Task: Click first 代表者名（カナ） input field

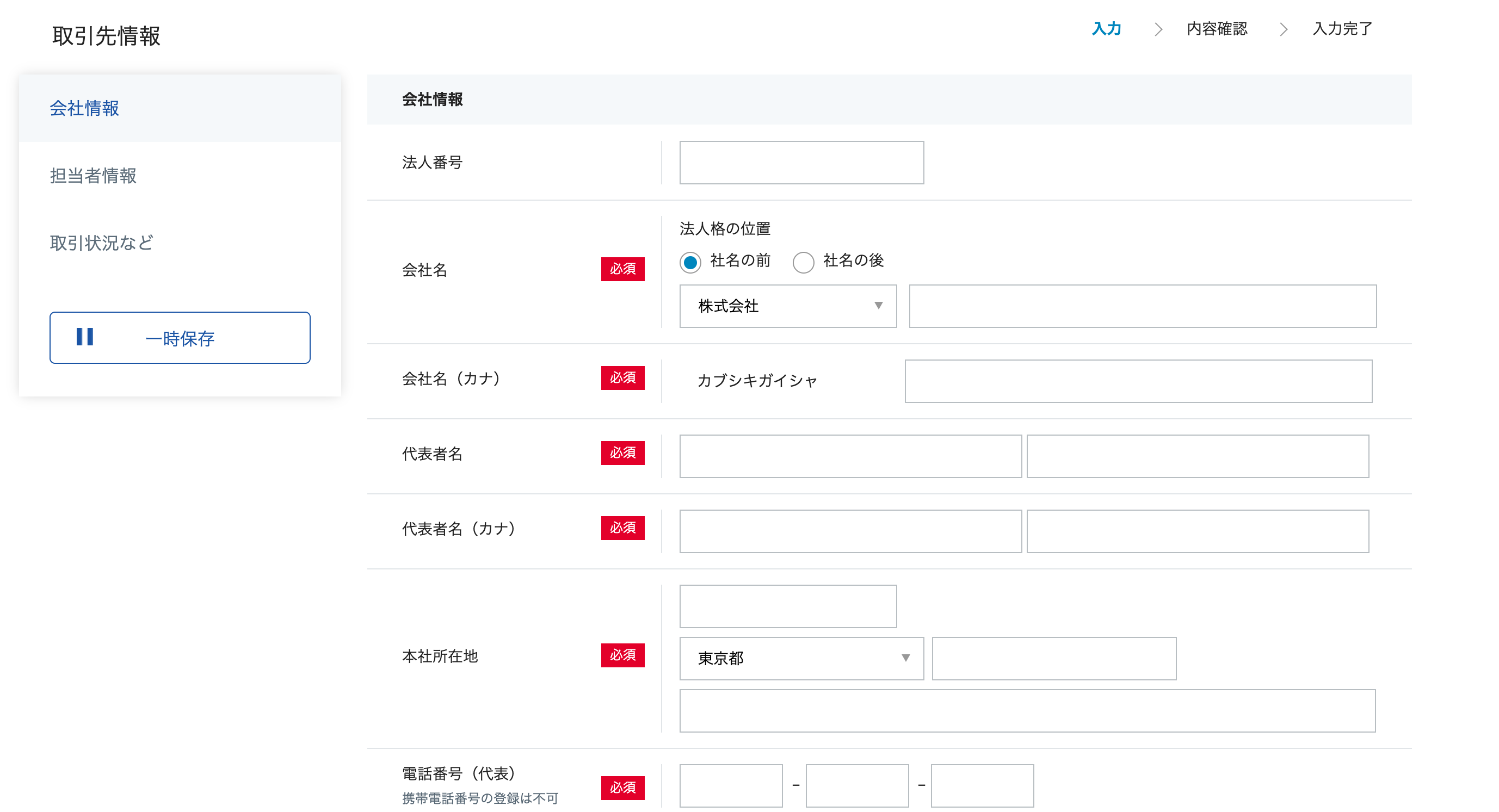Action: click(x=850, y=531)
